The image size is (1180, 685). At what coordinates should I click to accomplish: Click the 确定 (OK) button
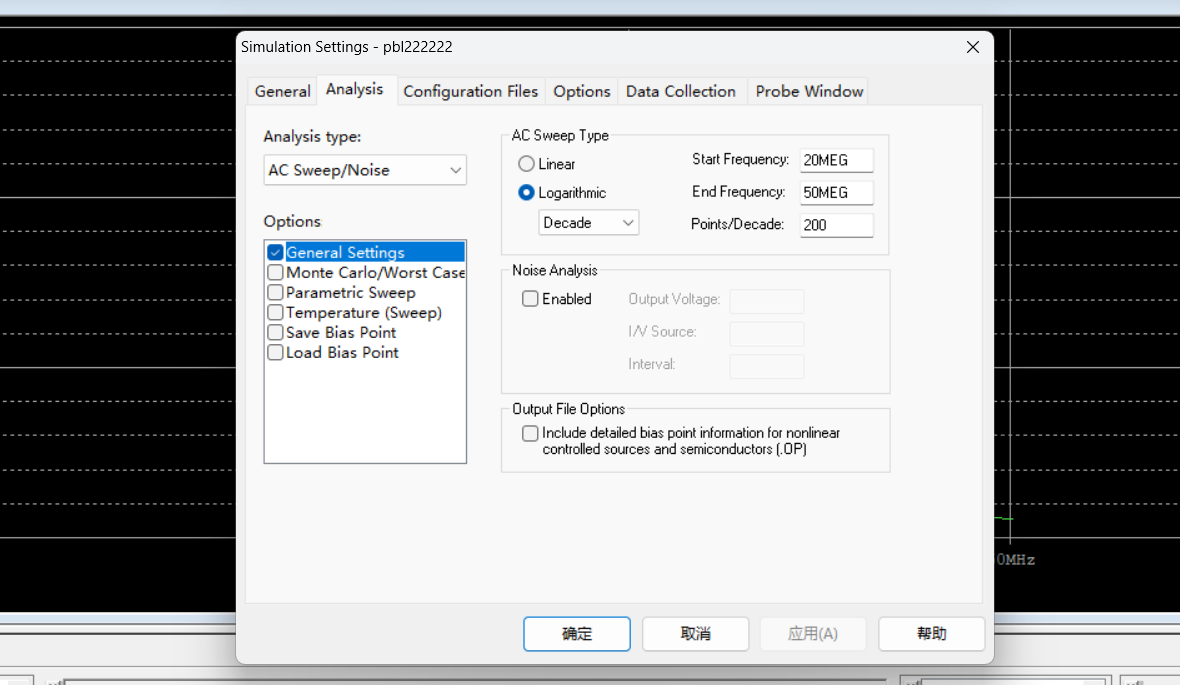click(x=576, y=634)
